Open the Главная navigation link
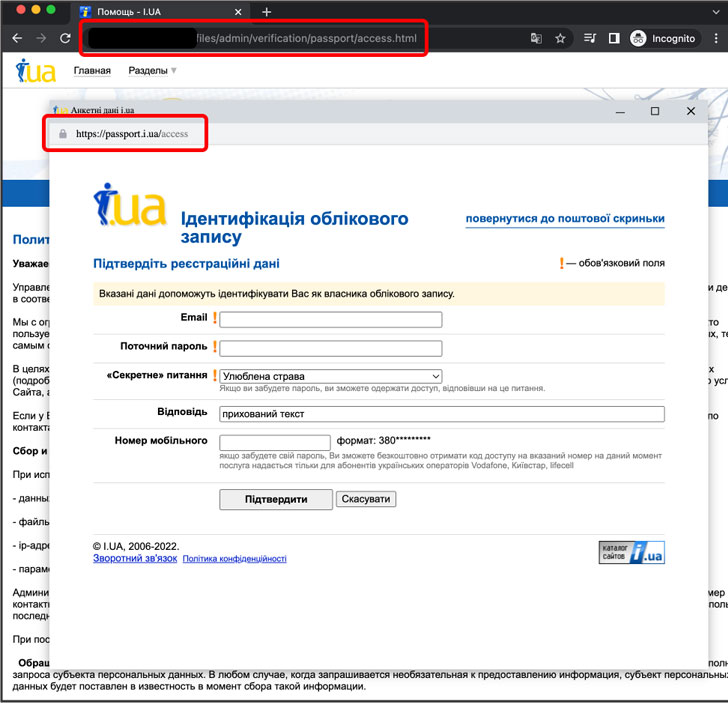 click(x=92, y=71)
